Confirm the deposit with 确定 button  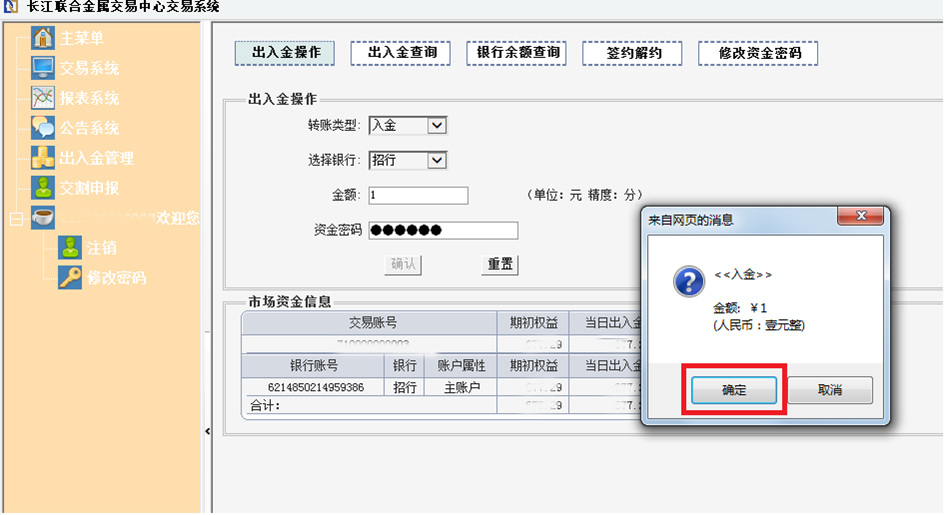[734, 390]
